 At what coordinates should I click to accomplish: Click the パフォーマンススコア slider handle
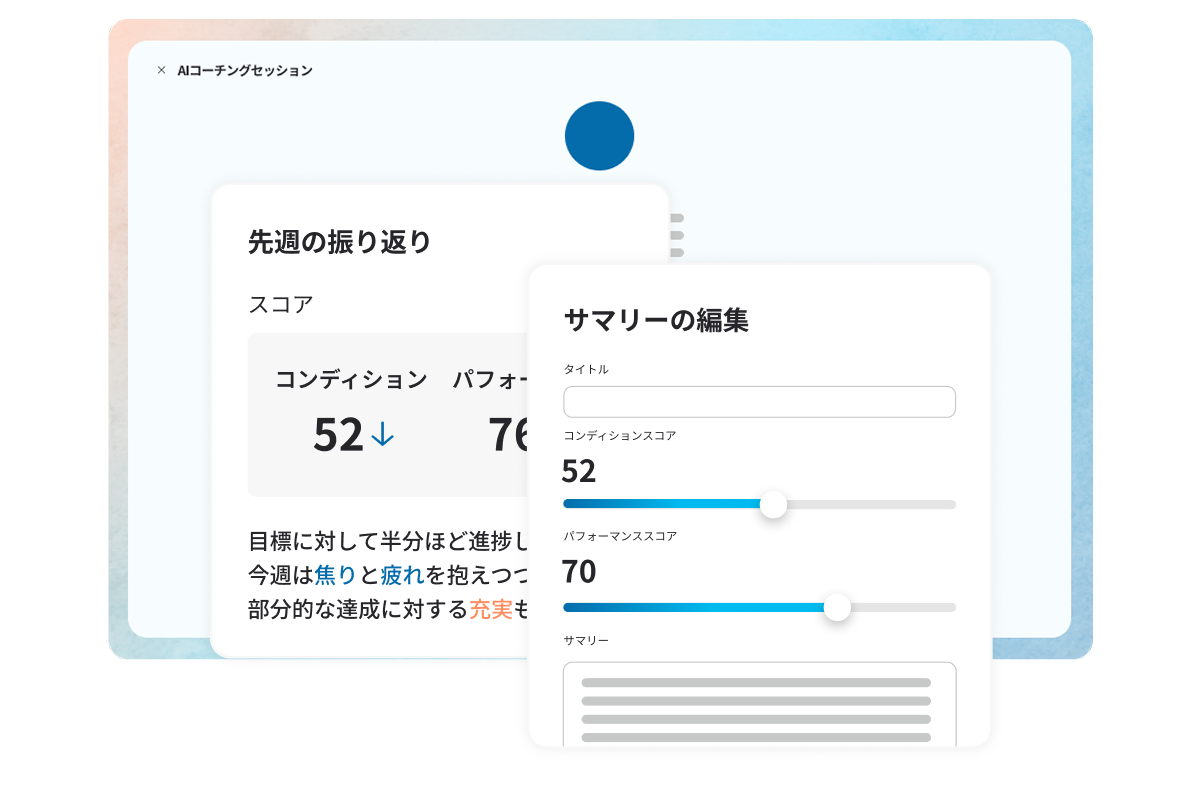pyautogui.click(x=837, y=607)
